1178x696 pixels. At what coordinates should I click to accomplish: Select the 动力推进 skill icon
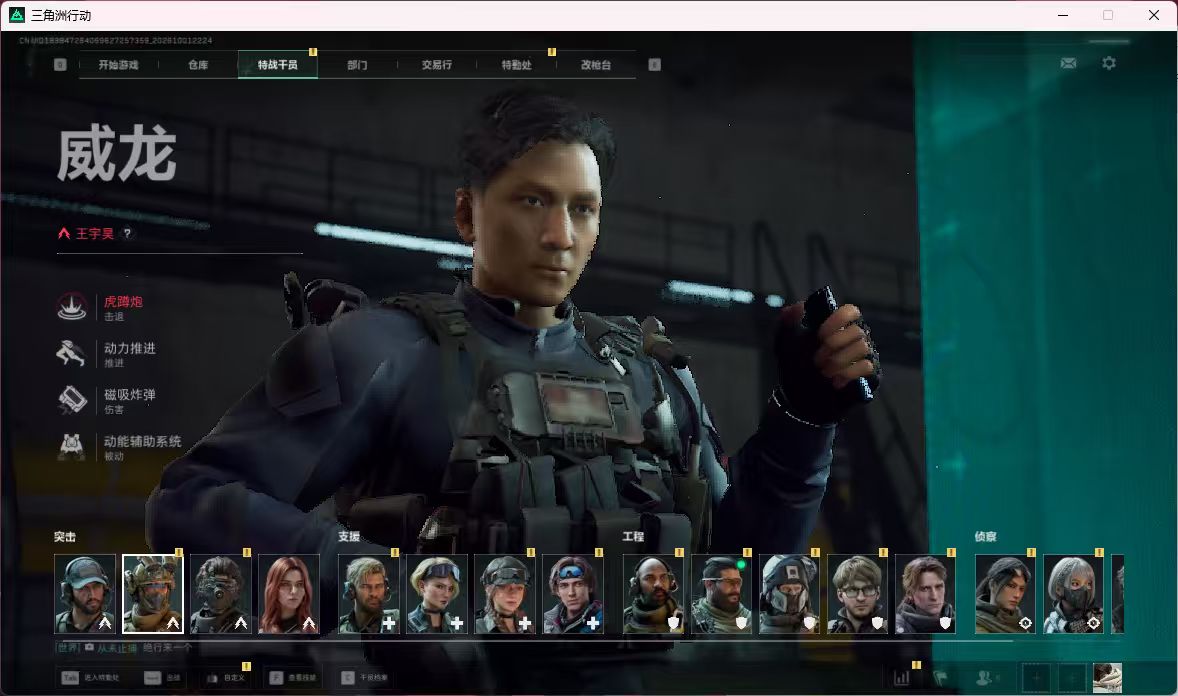[72, 353]
